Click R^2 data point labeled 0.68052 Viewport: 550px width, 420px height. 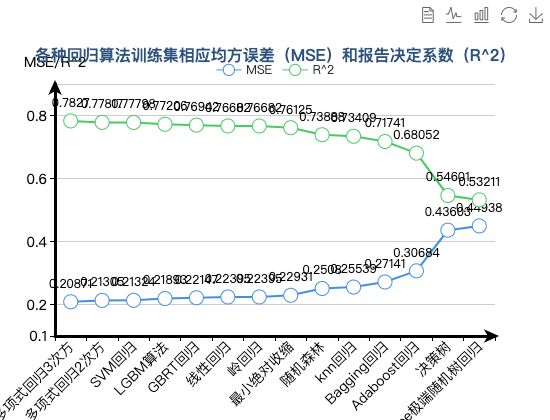click(416, 153)
